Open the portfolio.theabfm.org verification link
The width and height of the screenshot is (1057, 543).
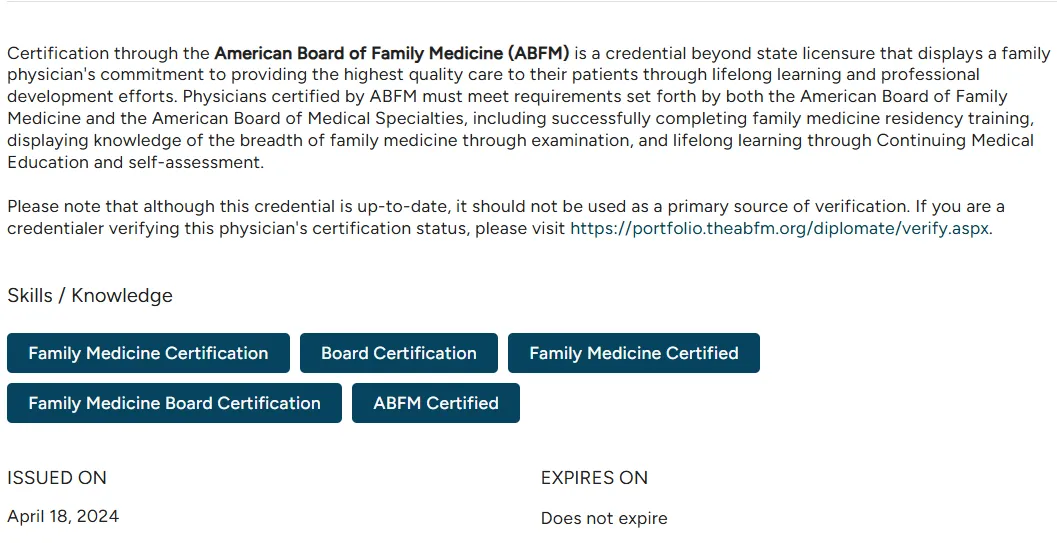tap(779, 228)
